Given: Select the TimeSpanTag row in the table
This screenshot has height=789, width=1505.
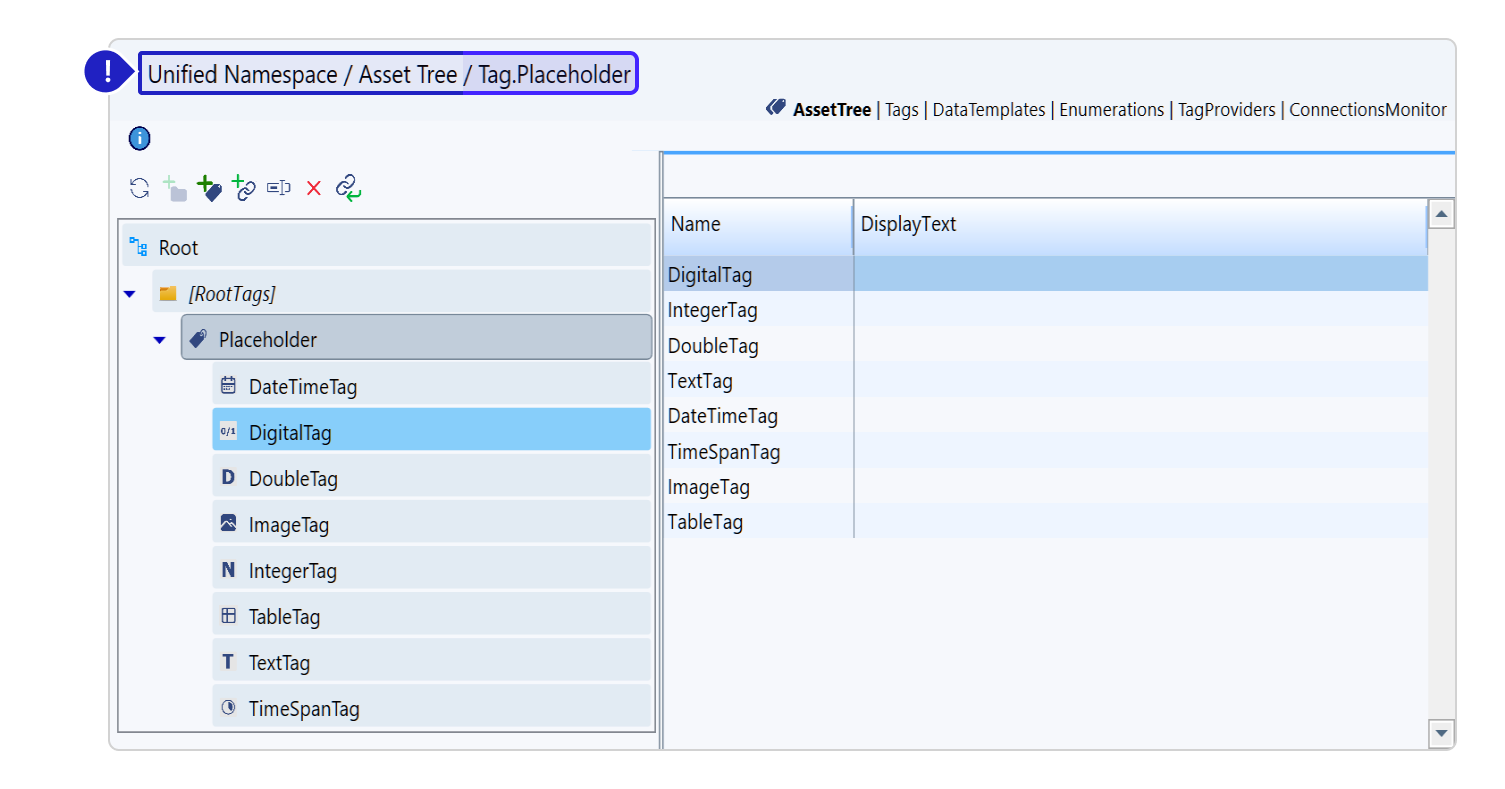Looking at the screenshot, I should pos(724,452).
